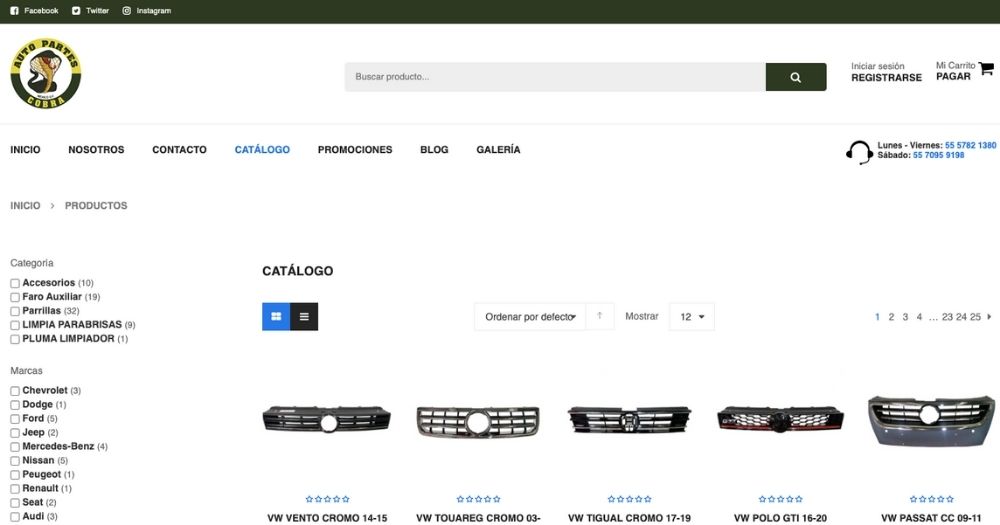Go to page 4
This screenshot has height=525, width=1000.
tap(919, 317)
